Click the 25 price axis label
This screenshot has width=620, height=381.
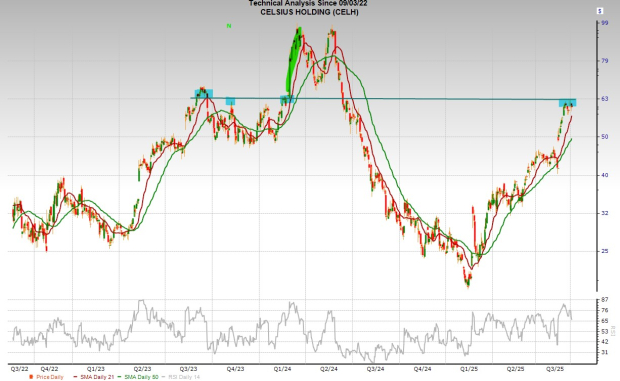(x=605, y=251)
